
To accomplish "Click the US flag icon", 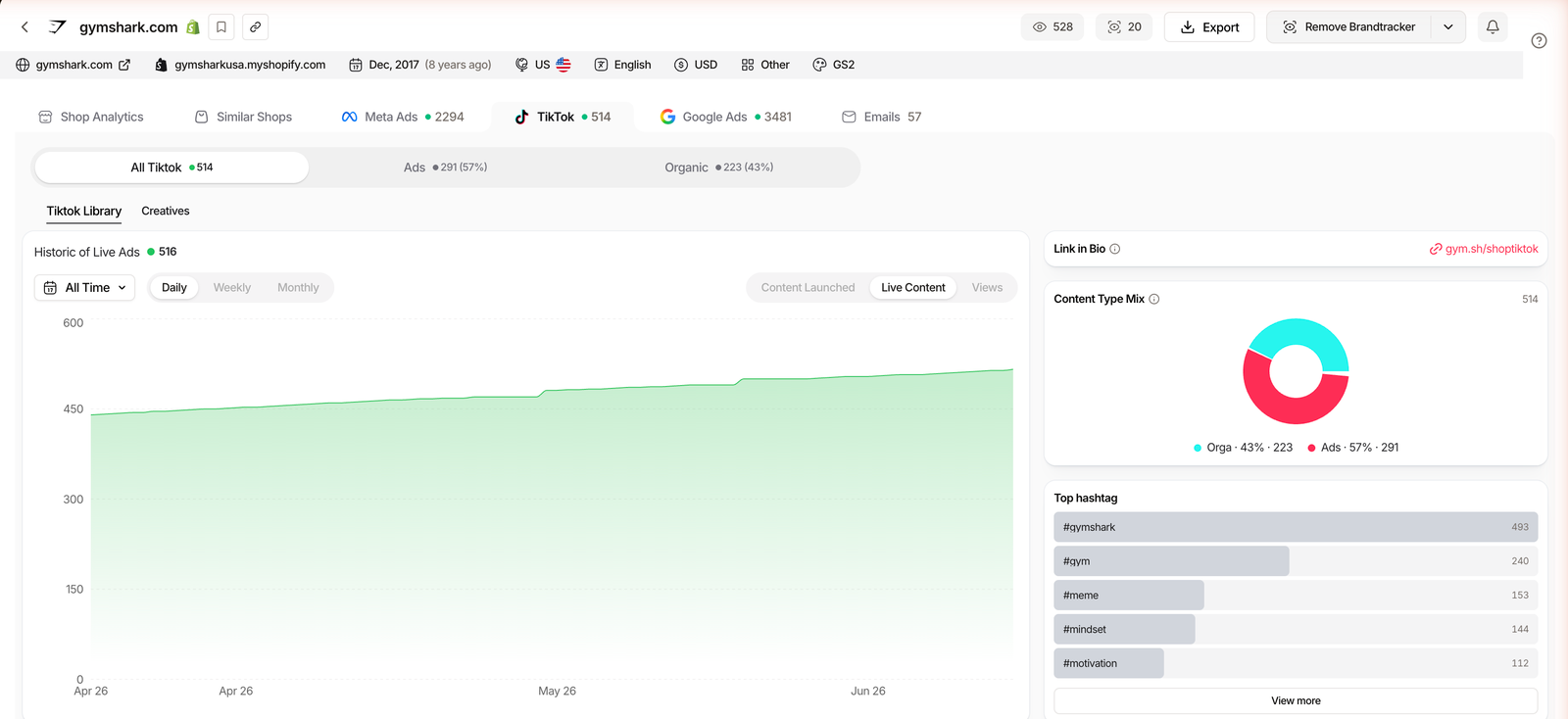I will click(x=563, y=65).
